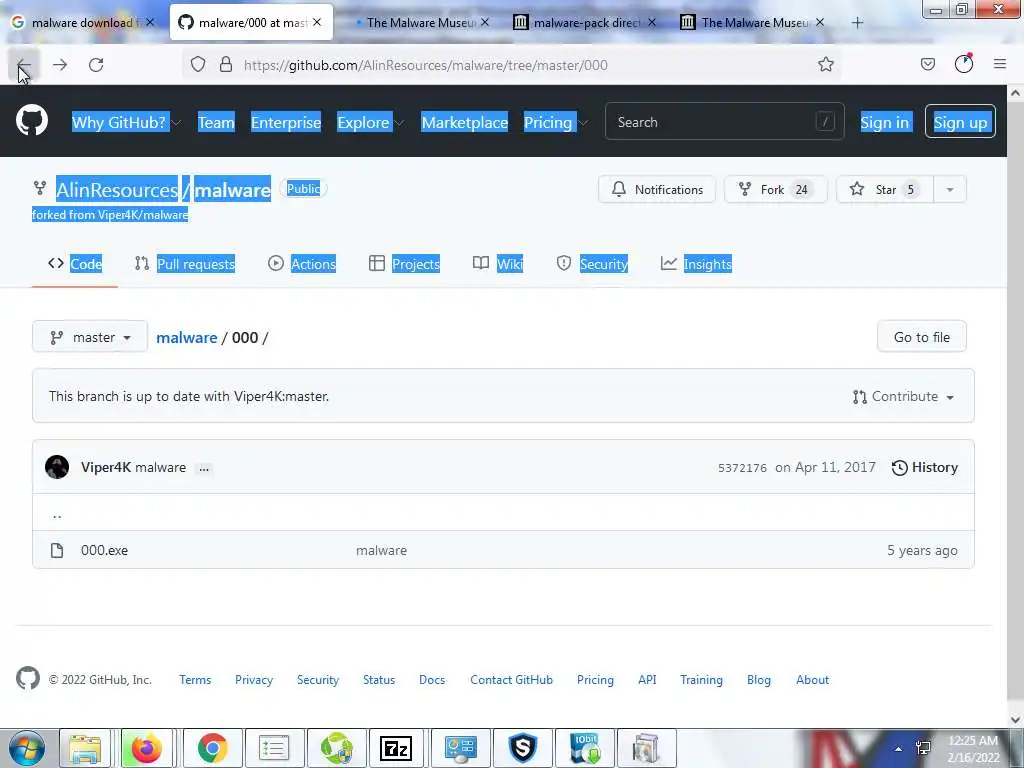The height and width of the screenshot is (768, 1024).
Task: Click the Notifications button
Action: [657, 189]
